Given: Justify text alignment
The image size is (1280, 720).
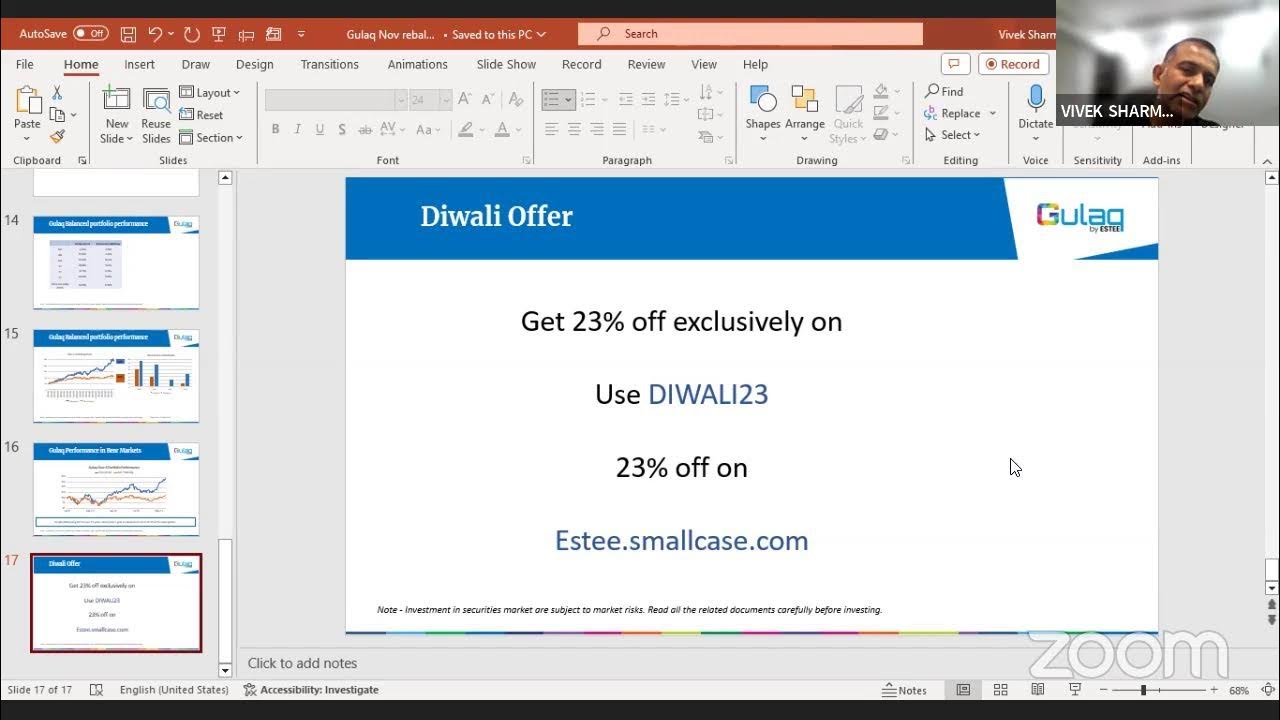Looking at the screenshot, I should [x=620, y=129].
